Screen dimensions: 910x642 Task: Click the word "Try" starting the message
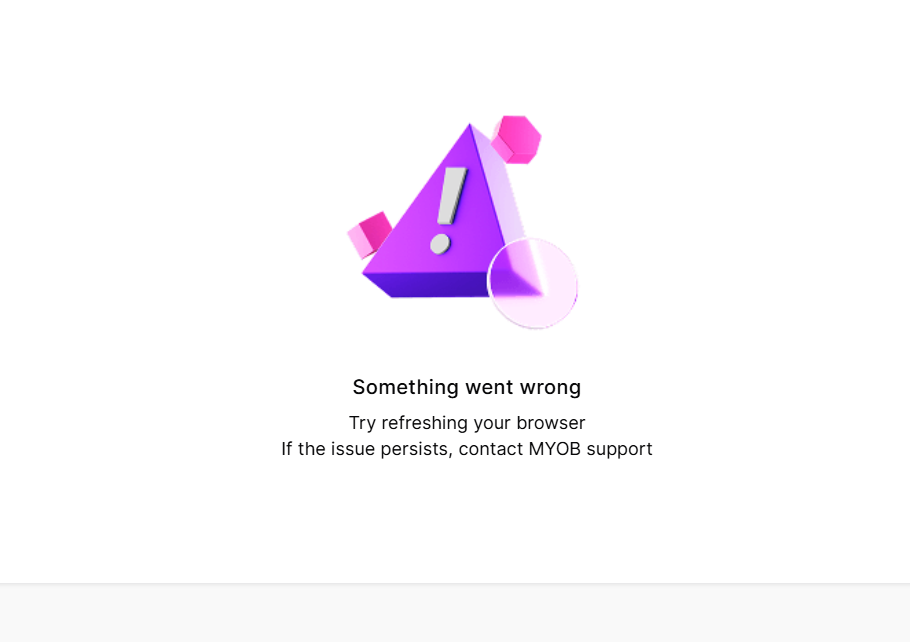point(362,424)
